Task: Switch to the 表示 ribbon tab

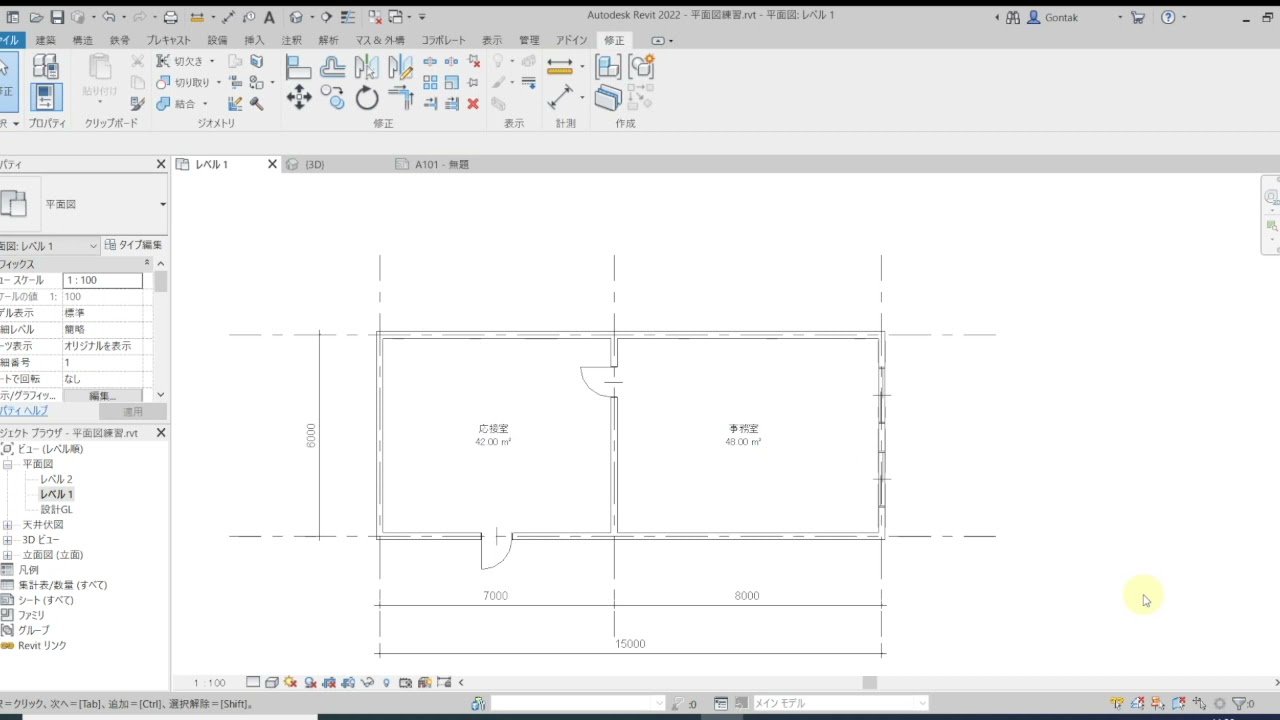Action: click(492, 40)
